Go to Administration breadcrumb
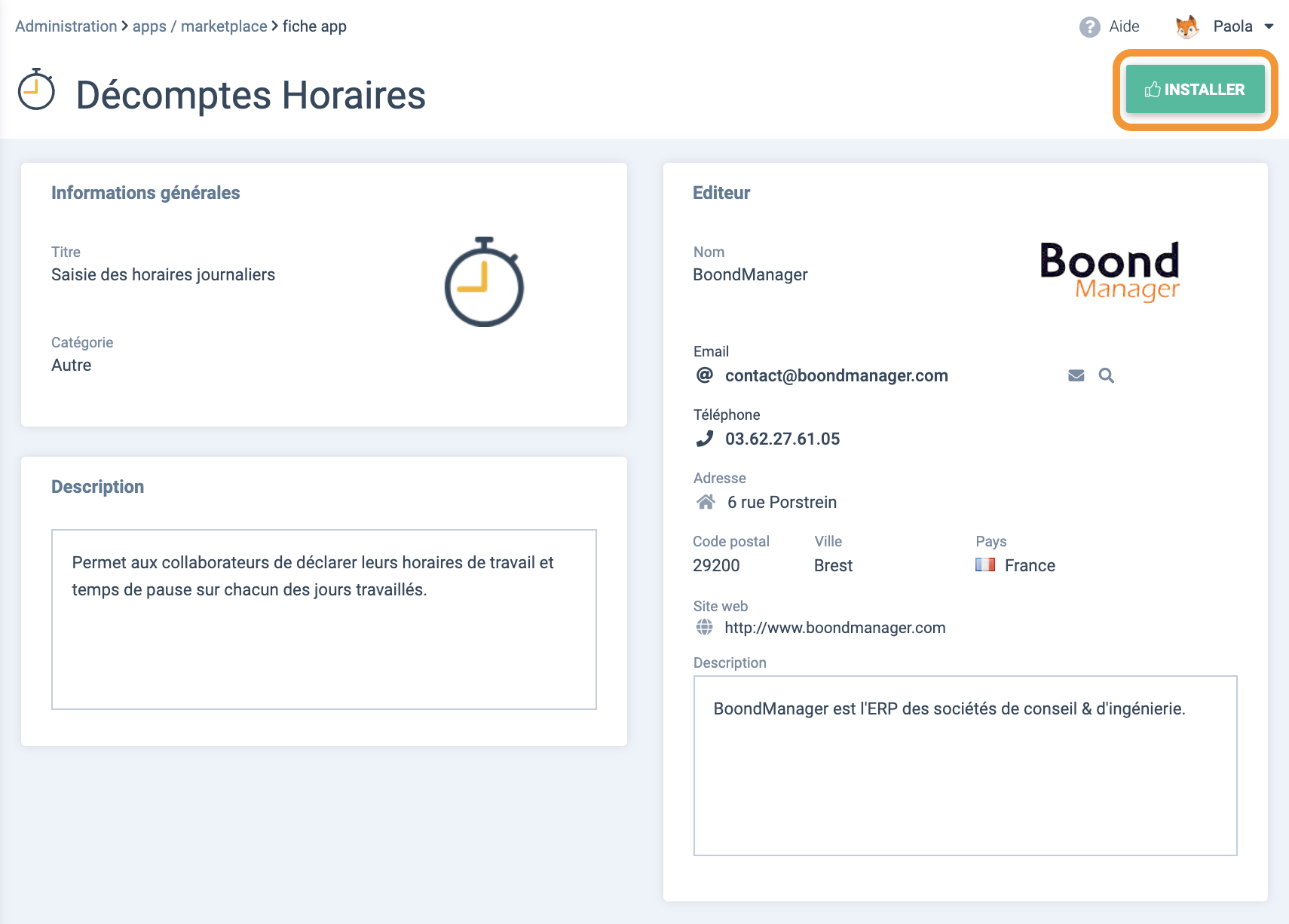Image resolution: width=1289 pixels, height=924 pixels. [x=66, y=26]
